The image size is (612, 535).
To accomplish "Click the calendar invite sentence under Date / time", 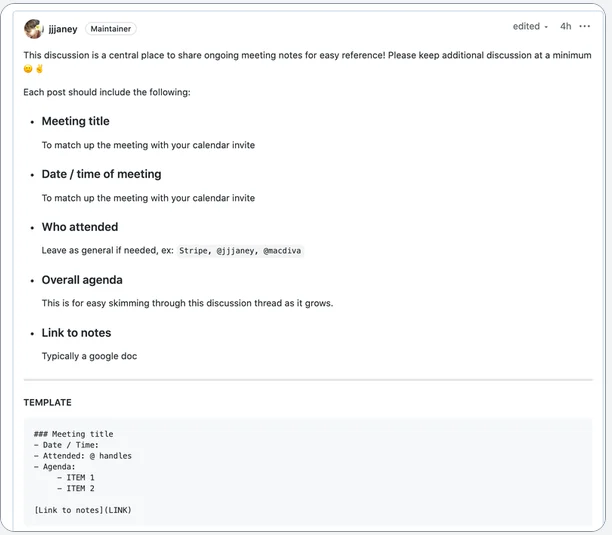I will pos(148,198).
